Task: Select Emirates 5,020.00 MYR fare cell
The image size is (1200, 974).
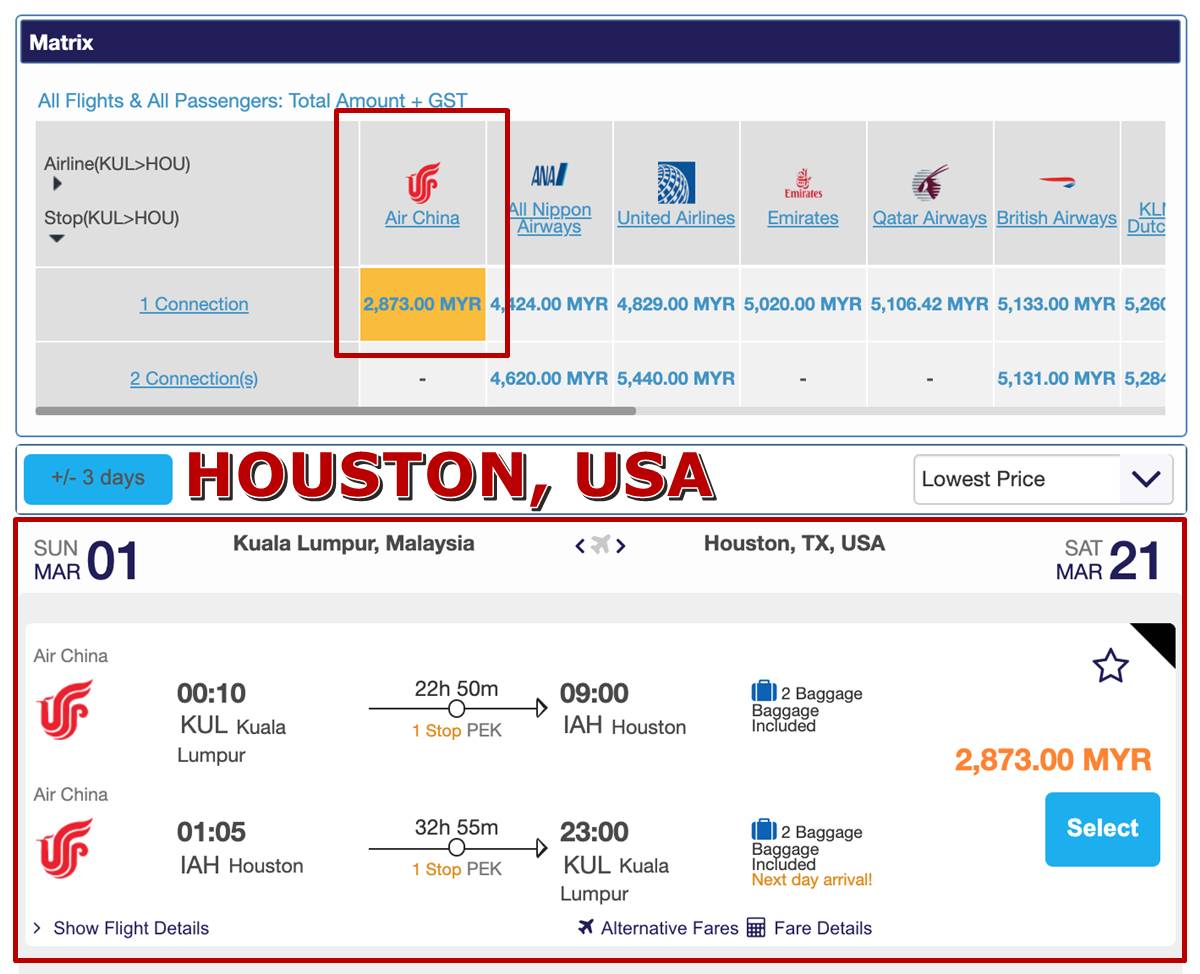Action: (803, 304)
